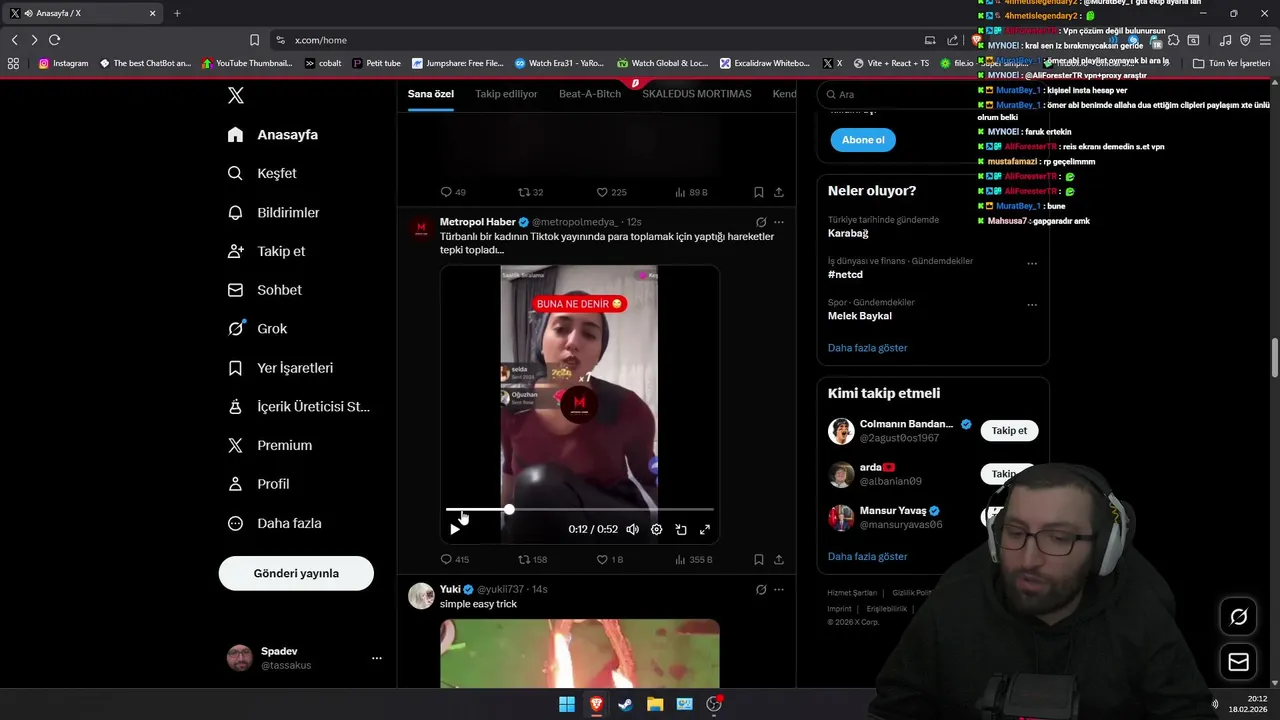Switch to Sana özel tab
This screenshot has width=1280, height=720.
click(x=431, y=94)
